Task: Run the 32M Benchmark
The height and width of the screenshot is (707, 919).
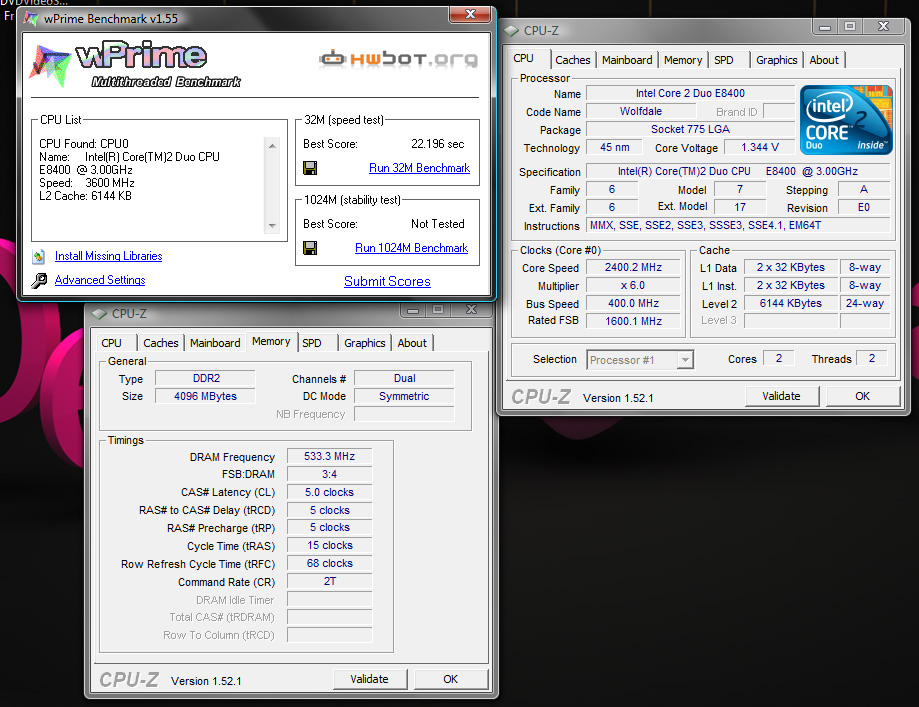Action: (419, 168)
